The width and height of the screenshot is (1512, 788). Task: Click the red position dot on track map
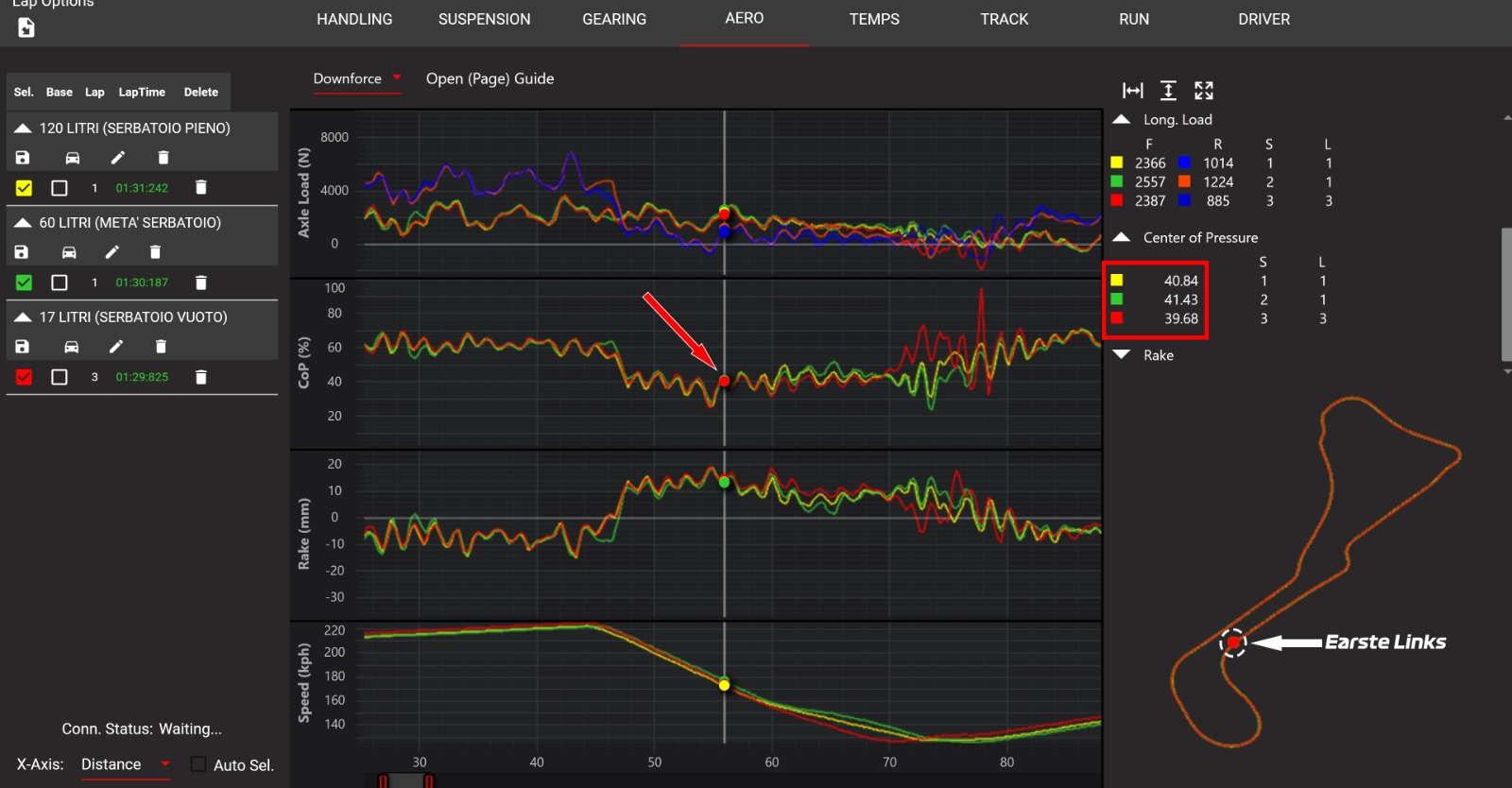click(x=1233, y=642)
